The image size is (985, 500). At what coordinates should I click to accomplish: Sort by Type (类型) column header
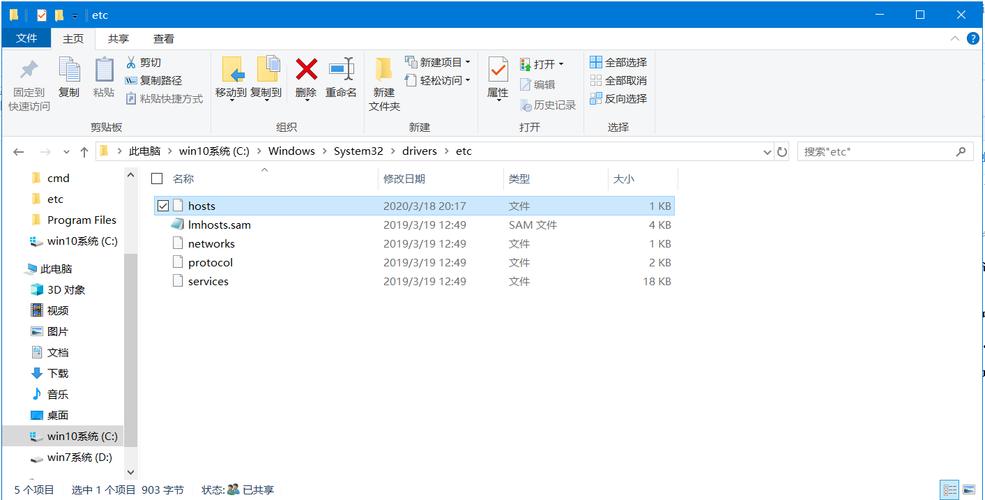click(x=520, y=179)
